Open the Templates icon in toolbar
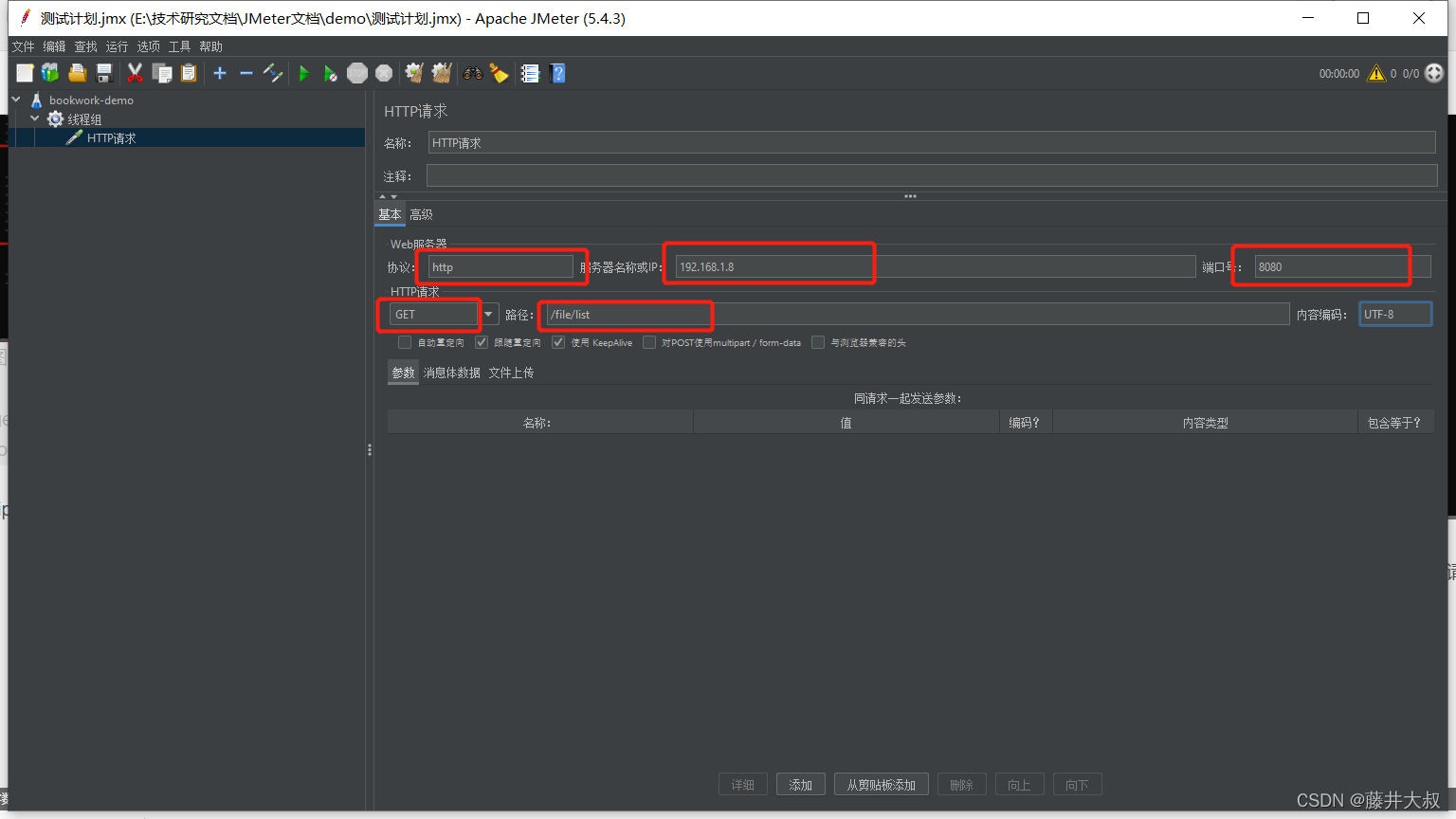Viewport: 1456px width, 819px height. coord(50,73)
